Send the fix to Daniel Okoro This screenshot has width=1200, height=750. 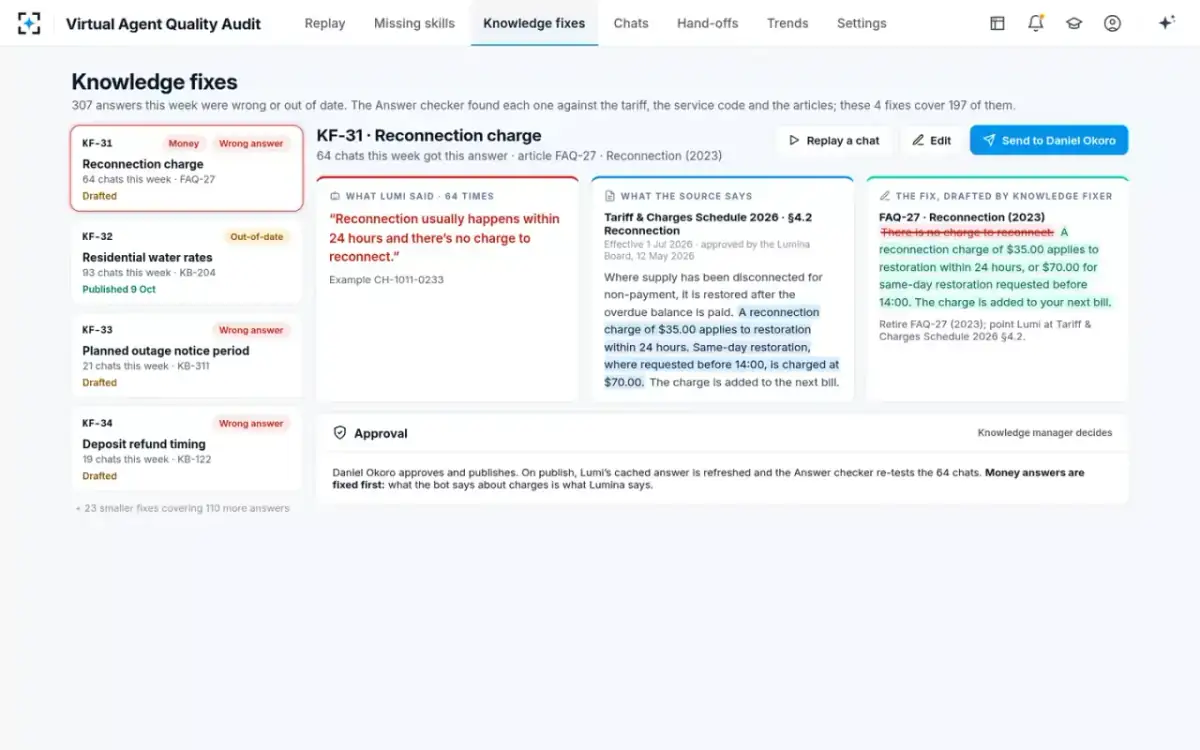click(x=1049, y=140)
